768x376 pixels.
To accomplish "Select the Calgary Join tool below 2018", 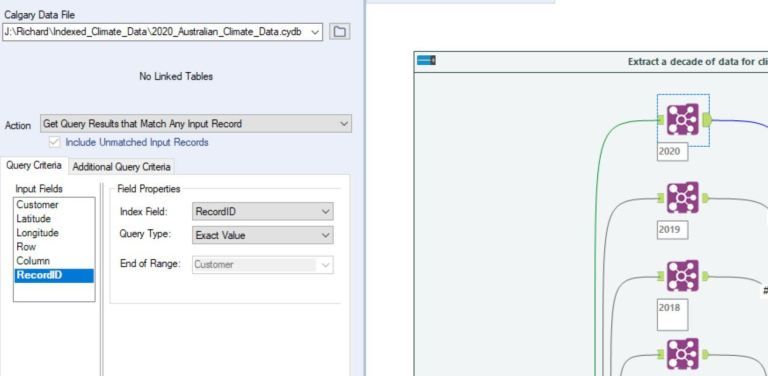I will coord(683,354).
